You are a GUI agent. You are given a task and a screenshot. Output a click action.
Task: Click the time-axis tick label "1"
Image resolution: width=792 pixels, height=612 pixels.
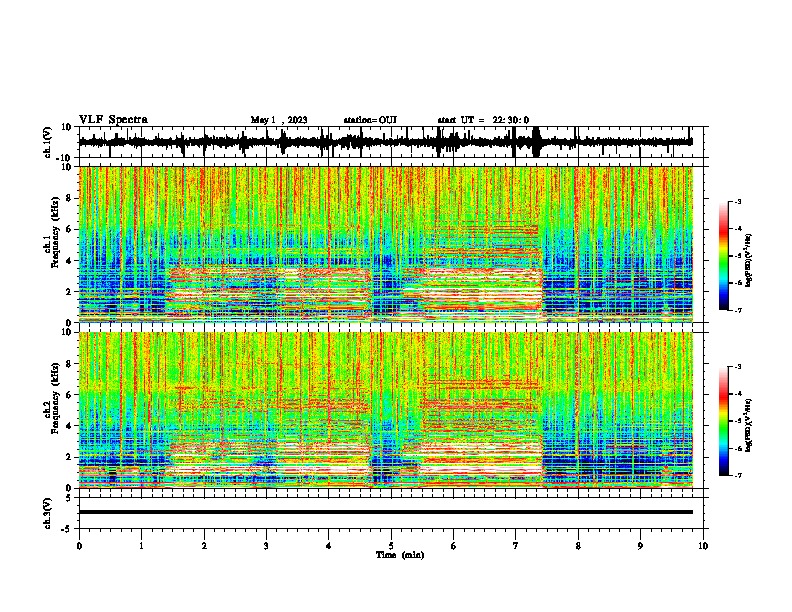coord(141,546)
